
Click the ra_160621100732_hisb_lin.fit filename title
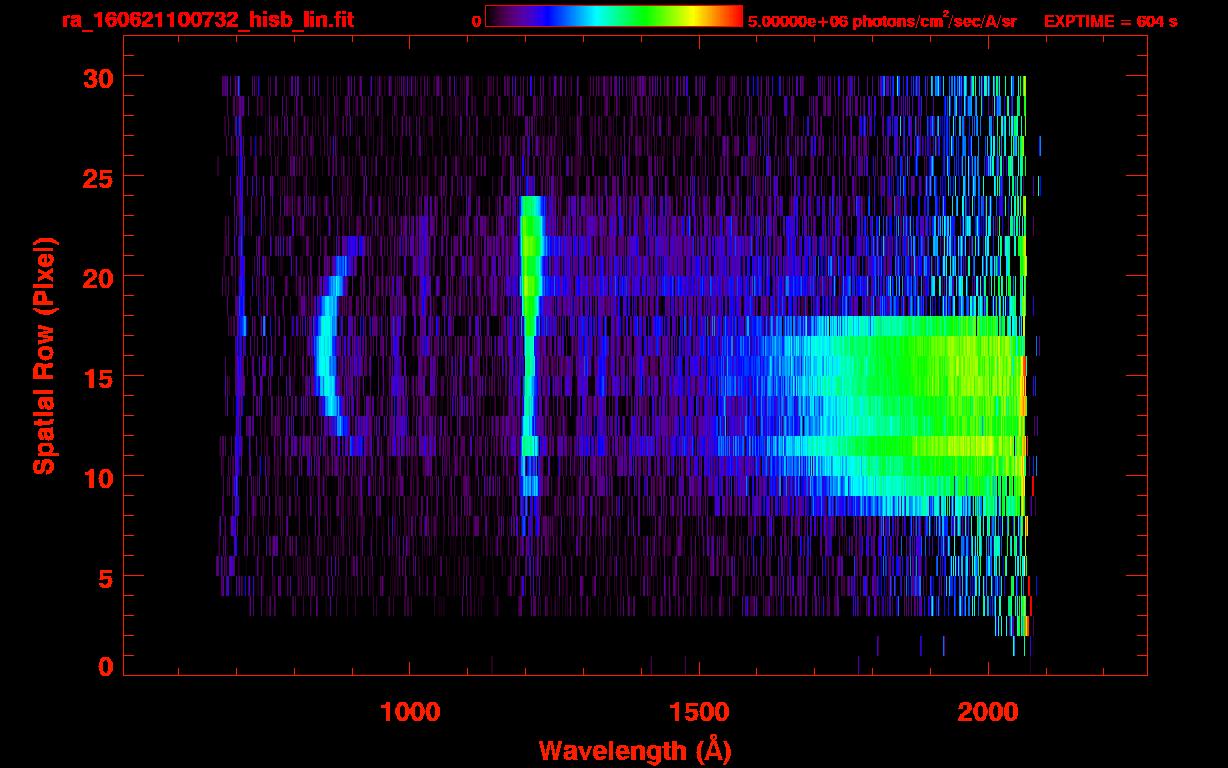tap(207, 20)
